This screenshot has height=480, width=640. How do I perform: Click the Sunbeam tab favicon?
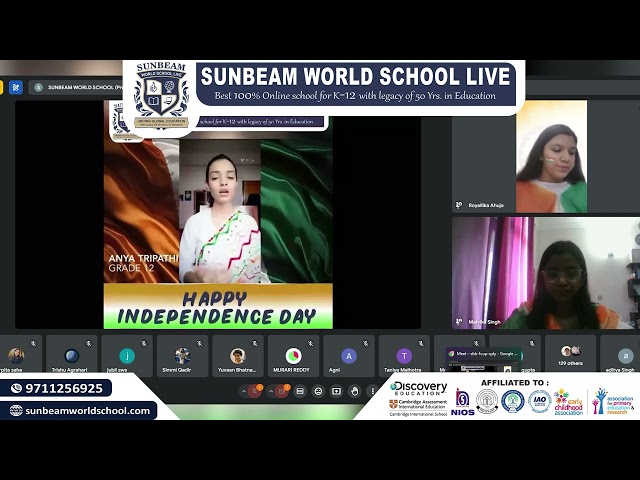[38, 87]
